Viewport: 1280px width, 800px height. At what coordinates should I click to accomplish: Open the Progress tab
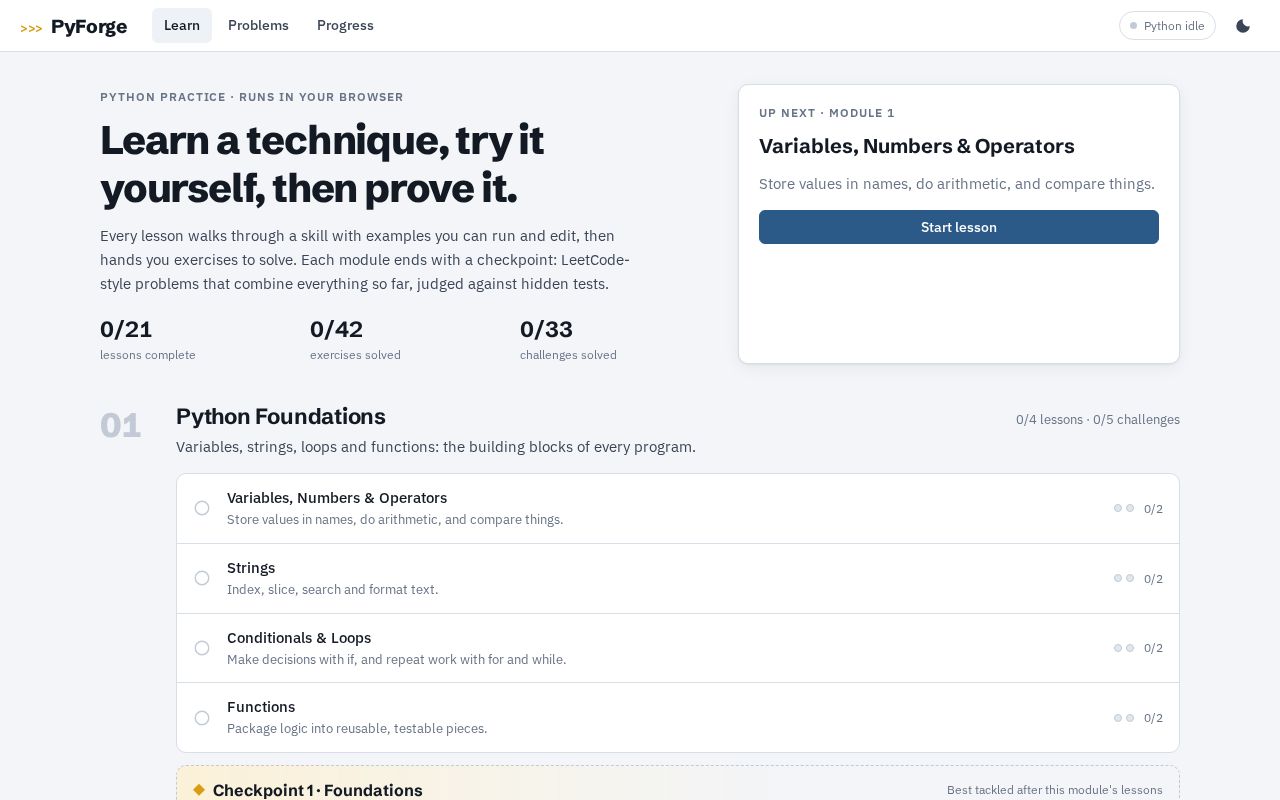point(345,26)
